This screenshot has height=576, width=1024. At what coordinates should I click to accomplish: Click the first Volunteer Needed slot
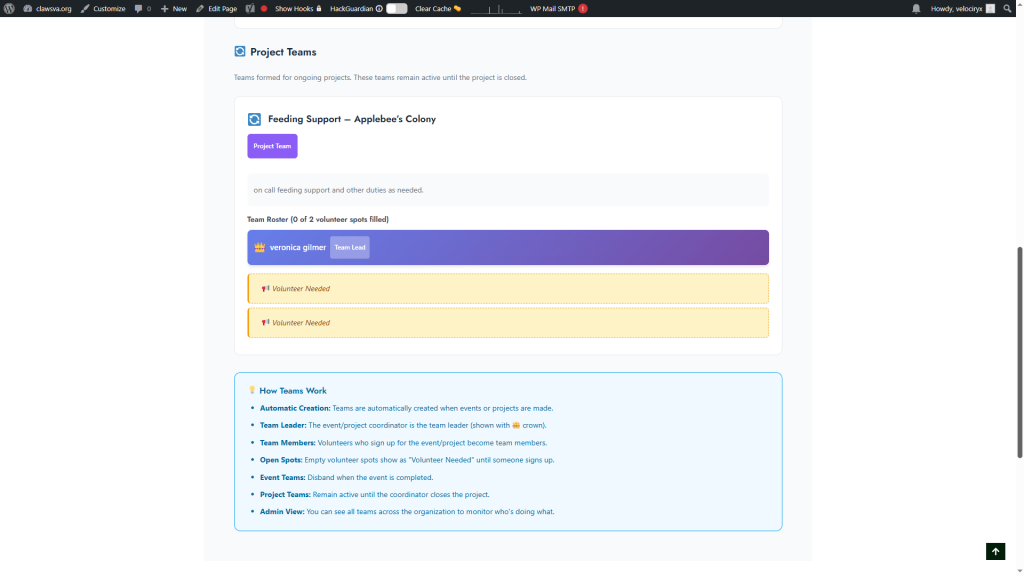508,289
